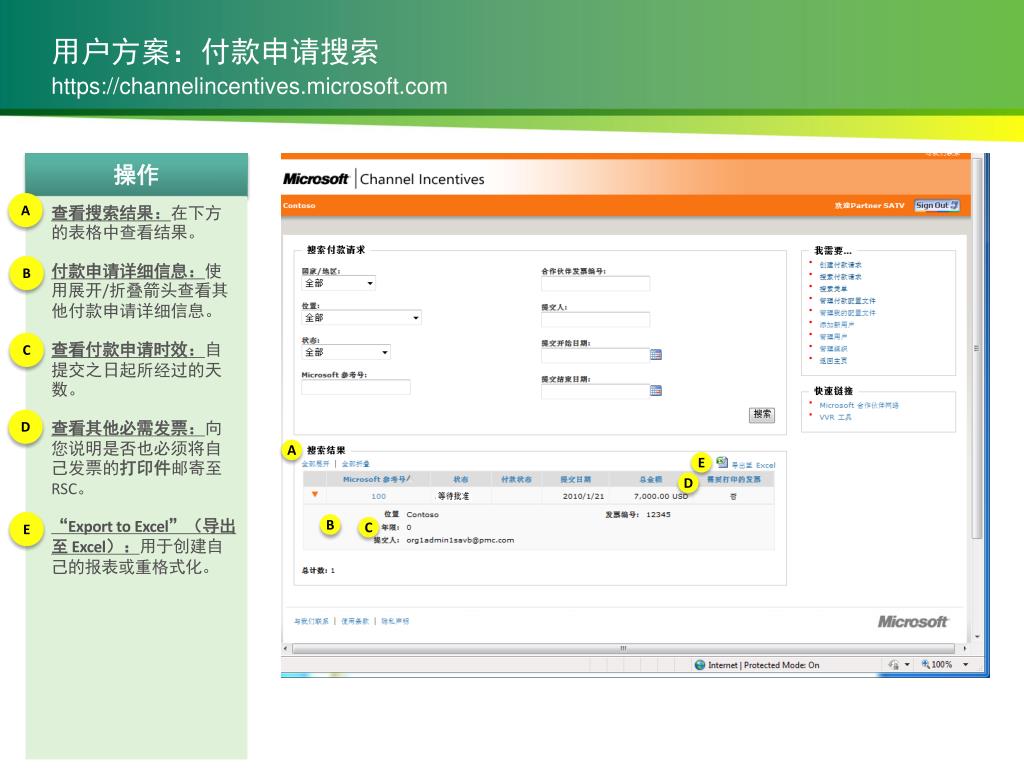Open 管理付款配置文件 in the sidebar
Image resolution: width=1024 pixels, height=768 pixels.
[x=848, y=301]
